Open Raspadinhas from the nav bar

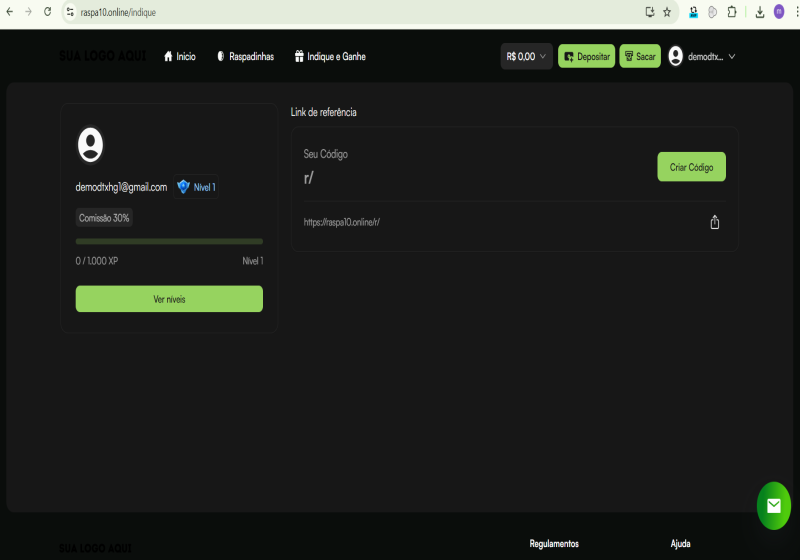coord(245,57)
